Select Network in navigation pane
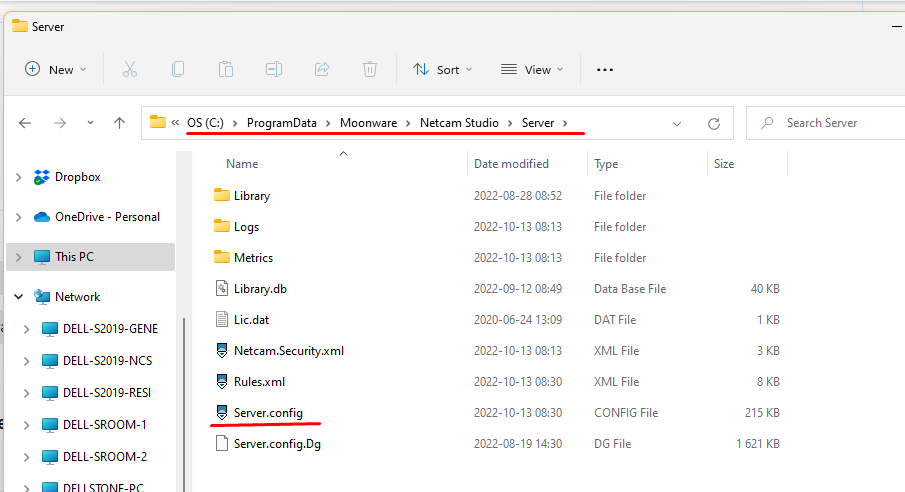The height and width of the screenshot is (492, 905). coord(77,297)
